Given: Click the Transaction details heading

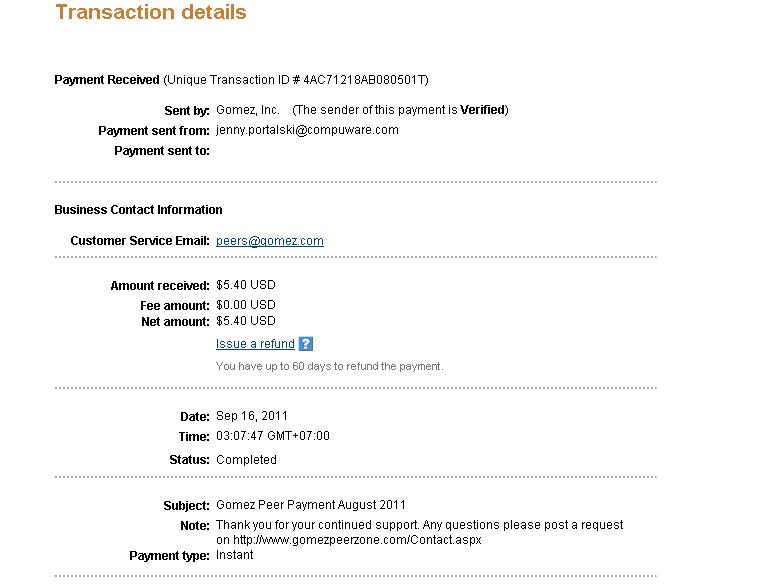Looking at the screenshot, I should coord(151,13).
